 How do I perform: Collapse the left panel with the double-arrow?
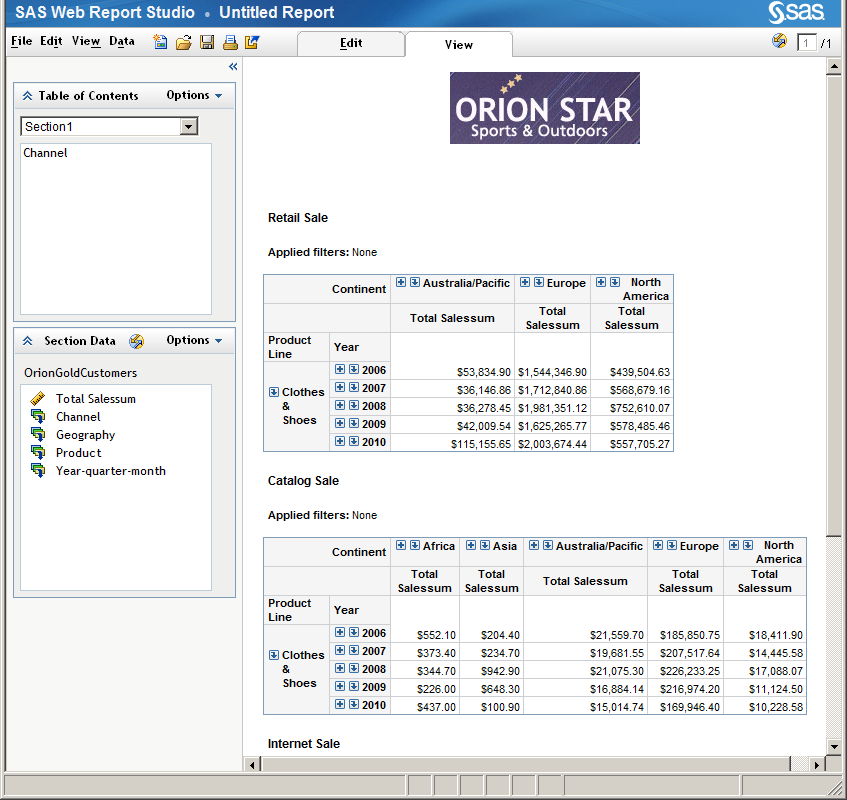click(x=233, y=66)
